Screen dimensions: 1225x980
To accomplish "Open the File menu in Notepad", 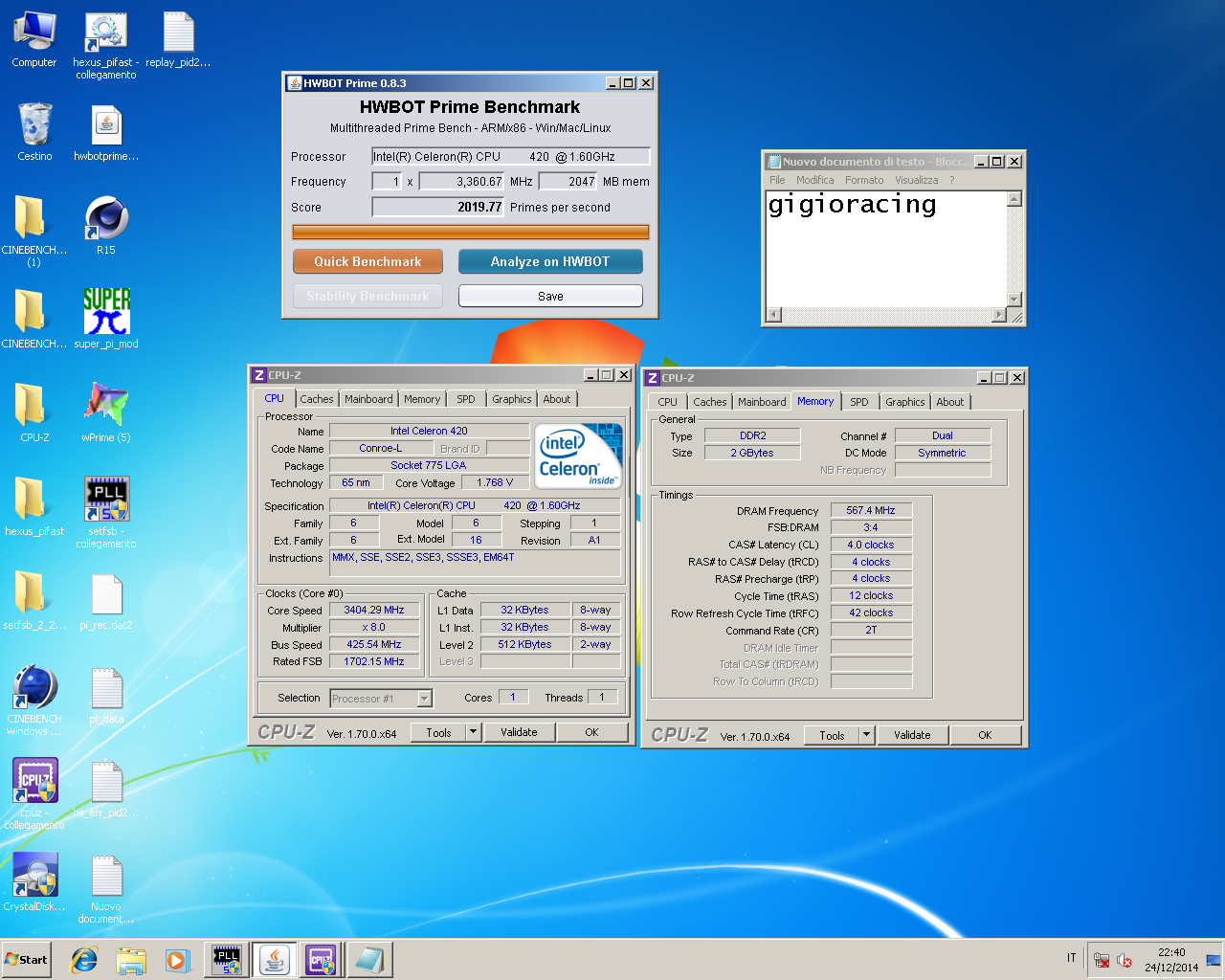I will [777, 180].
